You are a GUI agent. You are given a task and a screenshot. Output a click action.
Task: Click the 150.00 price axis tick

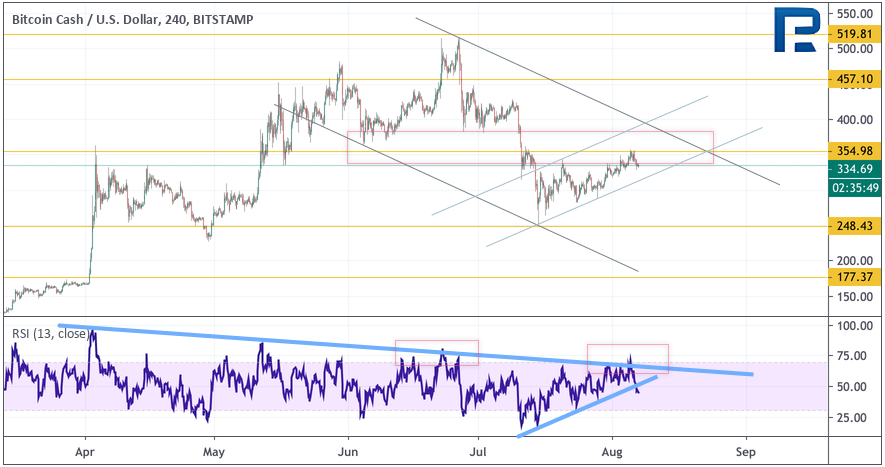coord(855,296)
